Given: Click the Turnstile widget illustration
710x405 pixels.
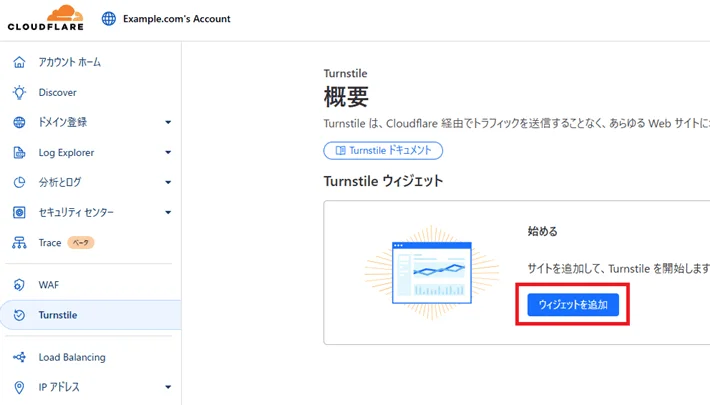Looking at the screenshot, I should [431, 271].
